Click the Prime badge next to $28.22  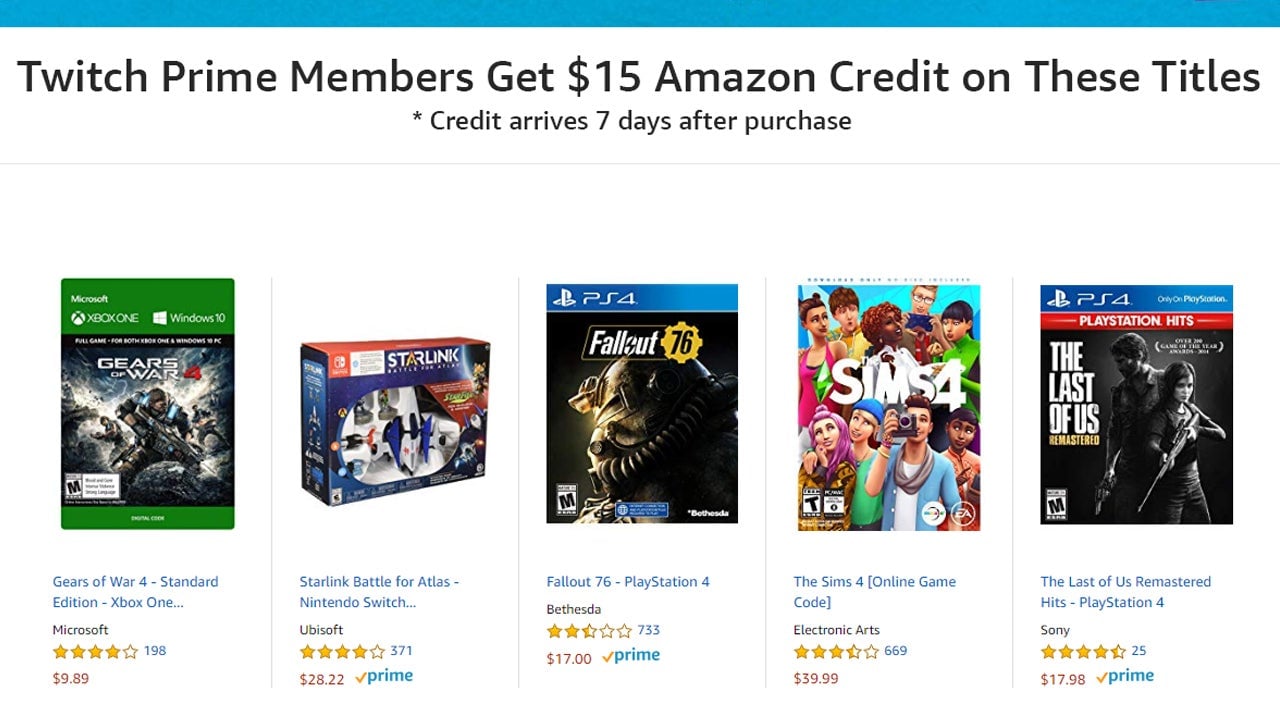pyautogui.click(x=384, y=677)
